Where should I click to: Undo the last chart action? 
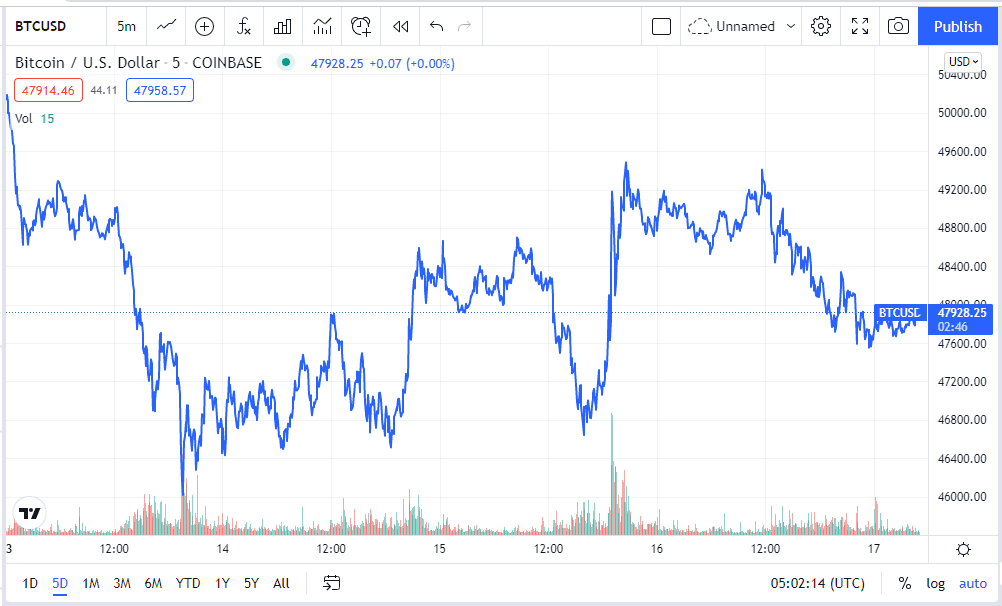(436, 26)
